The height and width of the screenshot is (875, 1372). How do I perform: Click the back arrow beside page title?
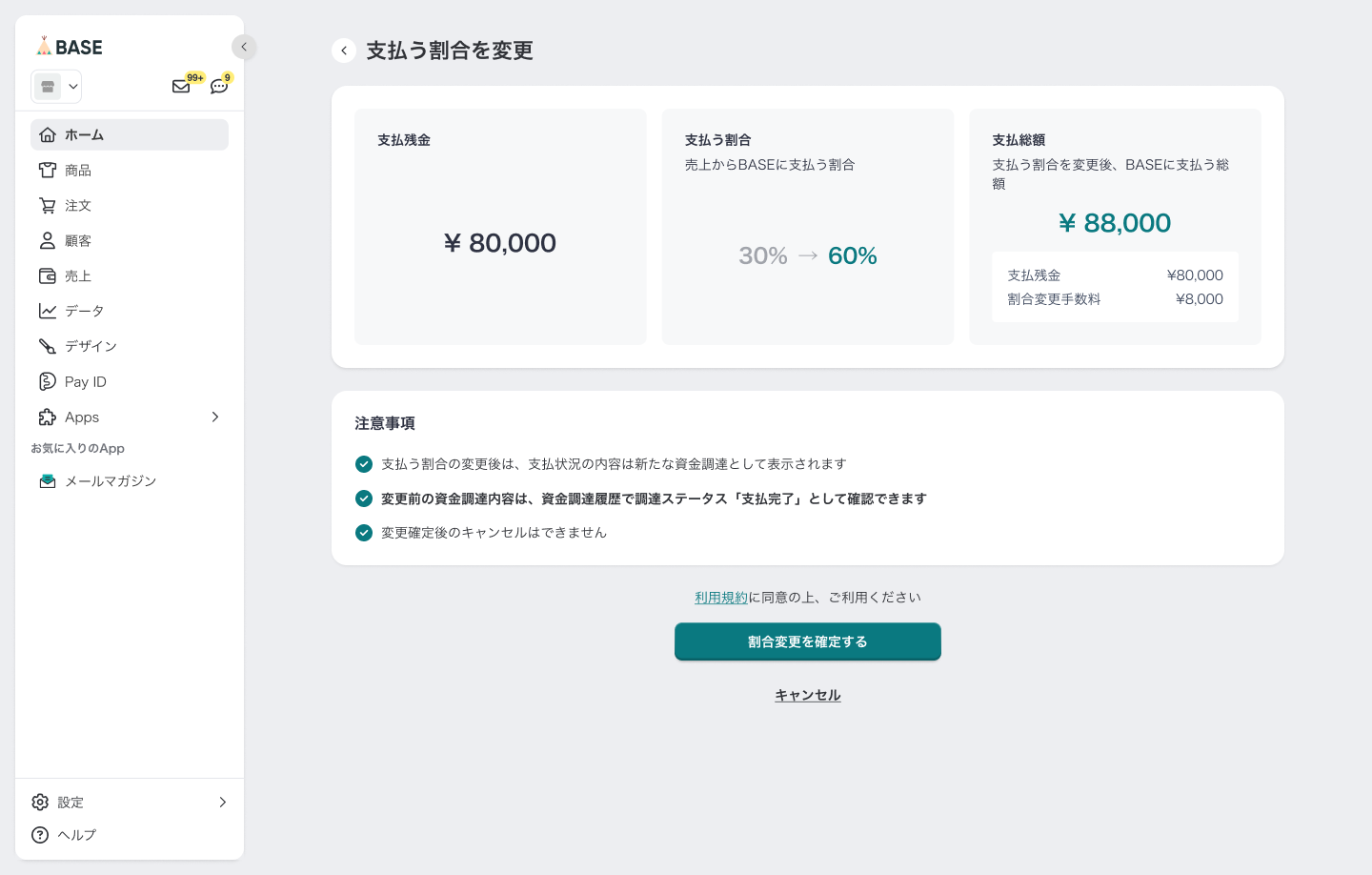pyautogui.click(x=344, y=51)
